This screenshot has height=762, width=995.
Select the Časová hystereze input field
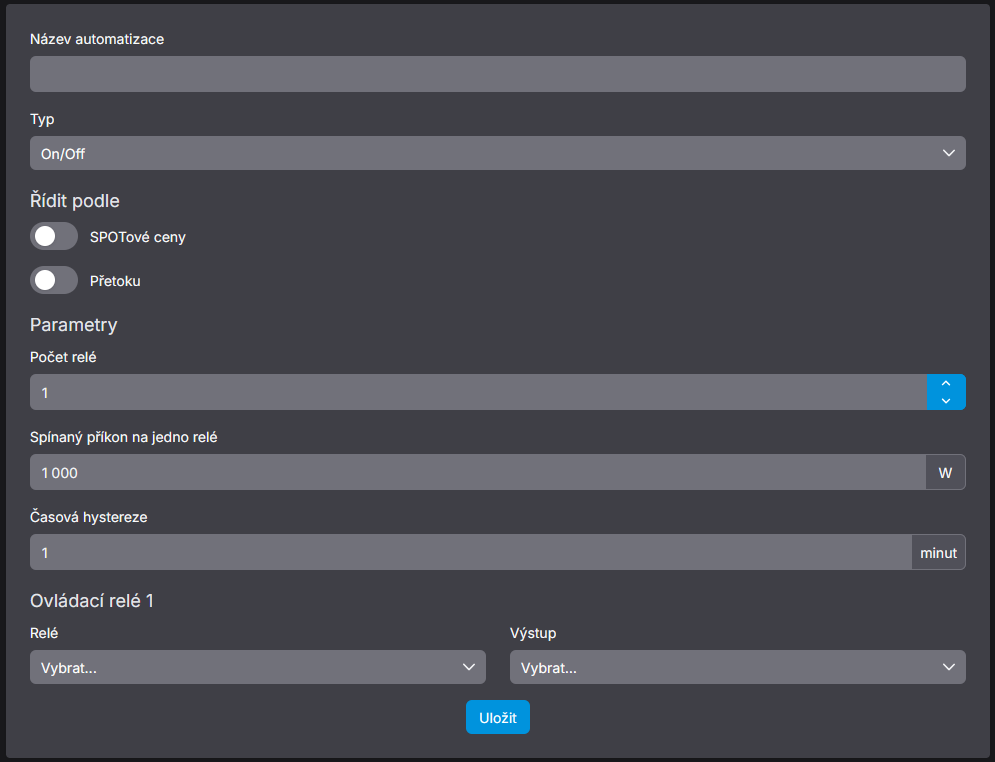(x=470, y=552)
